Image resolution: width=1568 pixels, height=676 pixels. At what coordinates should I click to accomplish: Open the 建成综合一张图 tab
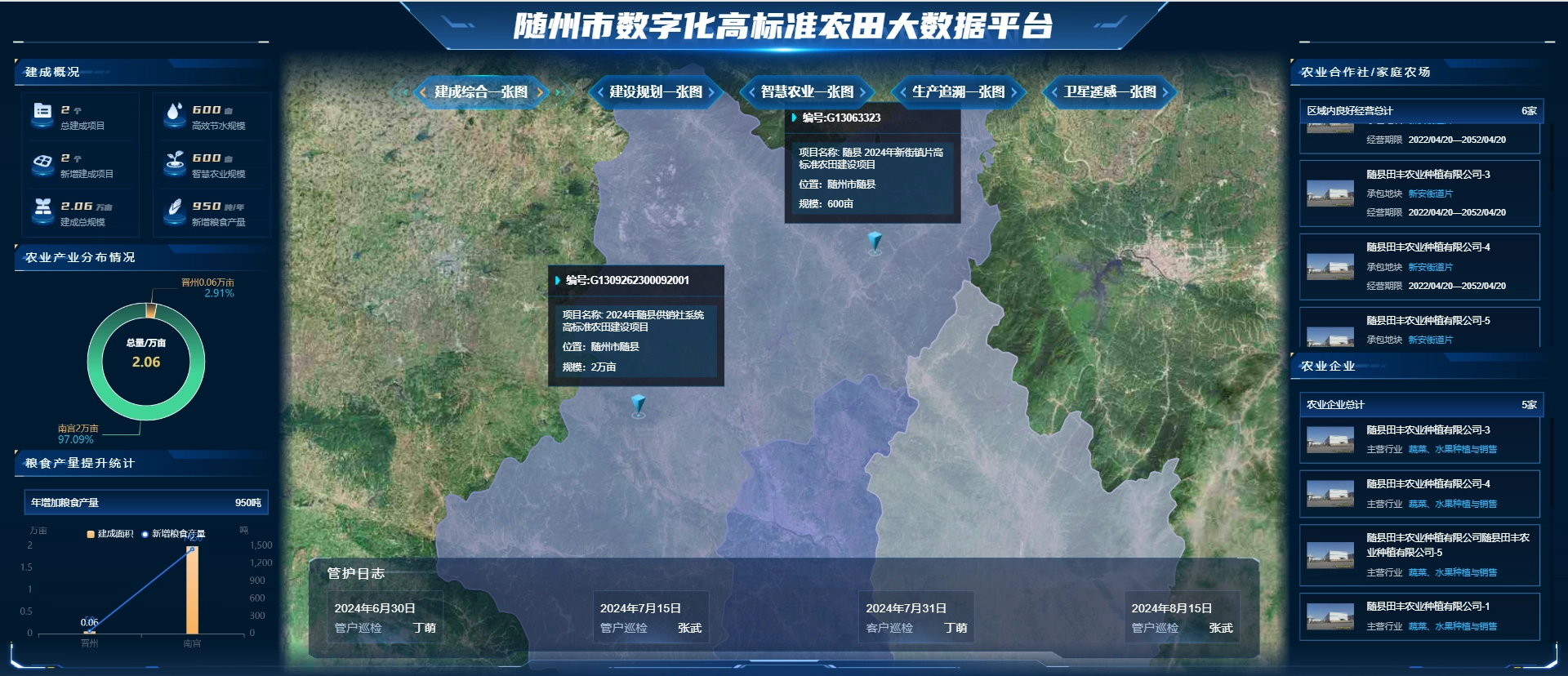(481, 92)
